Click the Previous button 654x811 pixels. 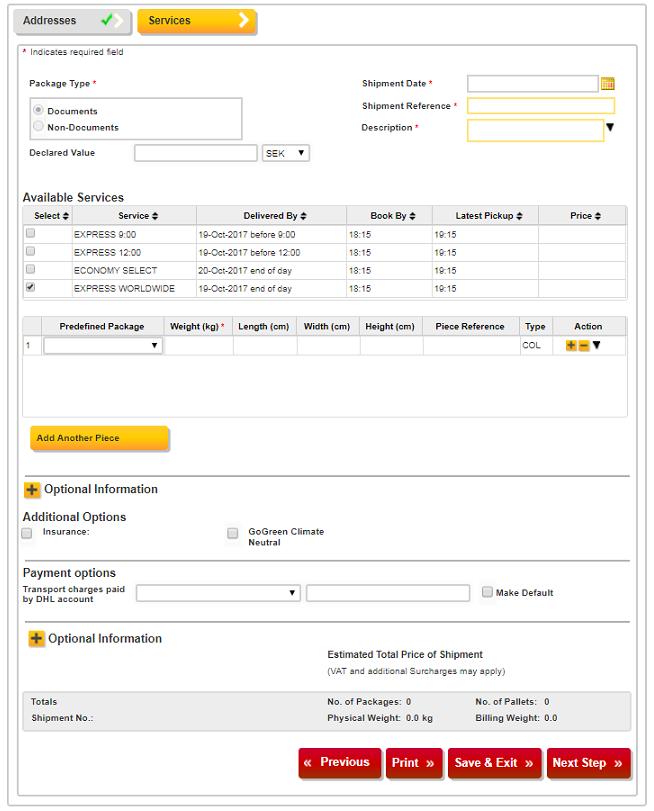[x=339, y=762]
